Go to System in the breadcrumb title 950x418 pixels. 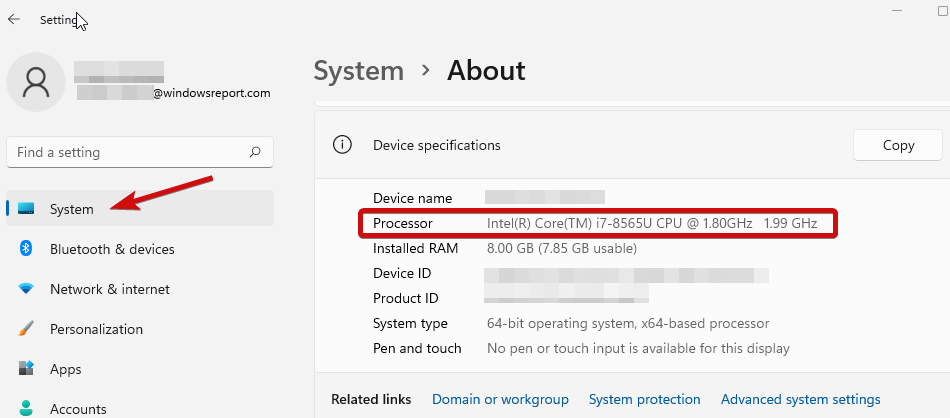click(x=359, y=71)
